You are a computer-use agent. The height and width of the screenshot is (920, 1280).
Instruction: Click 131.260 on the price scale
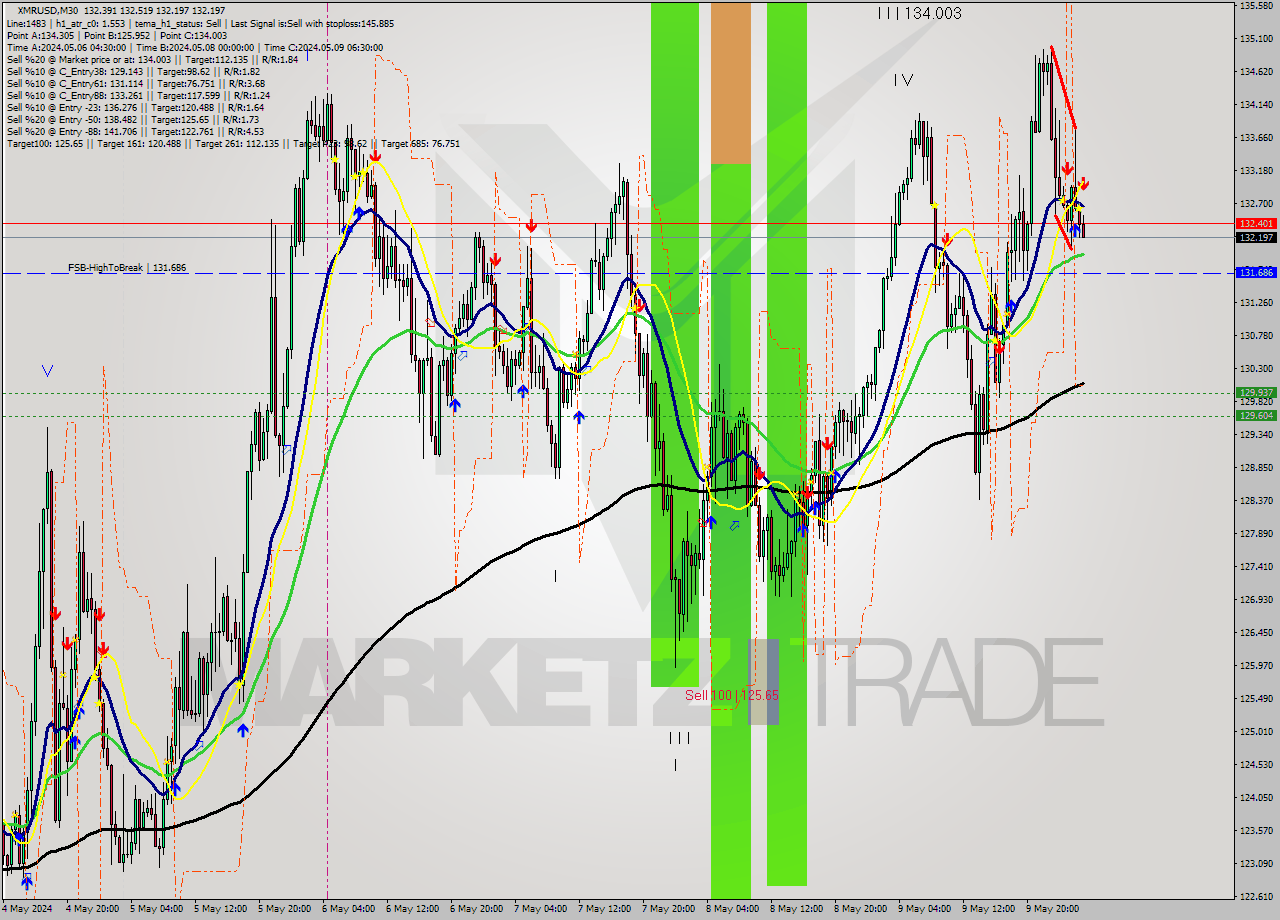1256,303
